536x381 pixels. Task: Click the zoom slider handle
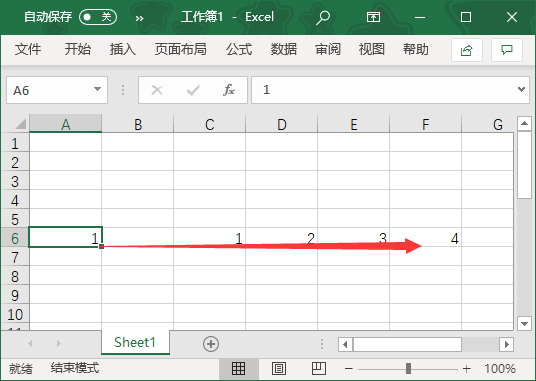[408, 369]
